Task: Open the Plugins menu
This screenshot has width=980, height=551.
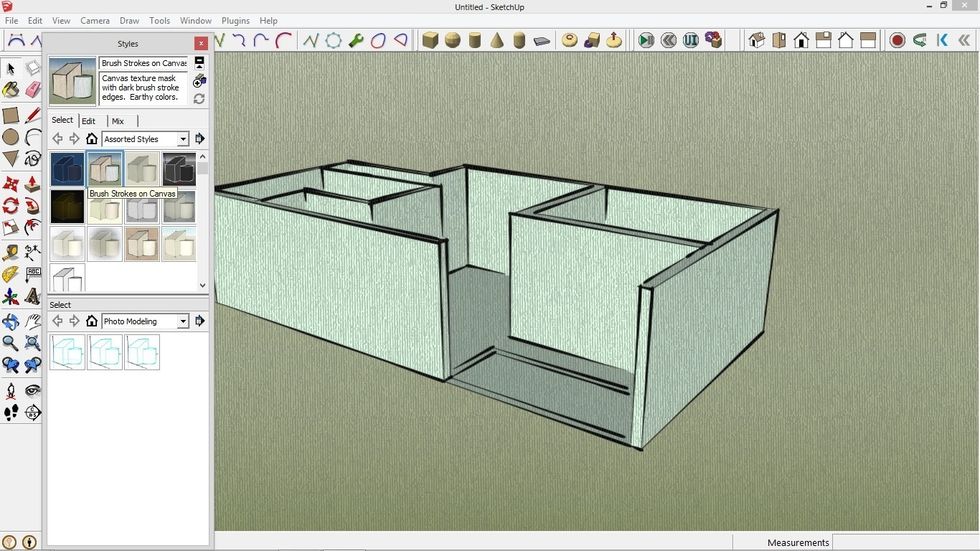Action: point(235,20)
